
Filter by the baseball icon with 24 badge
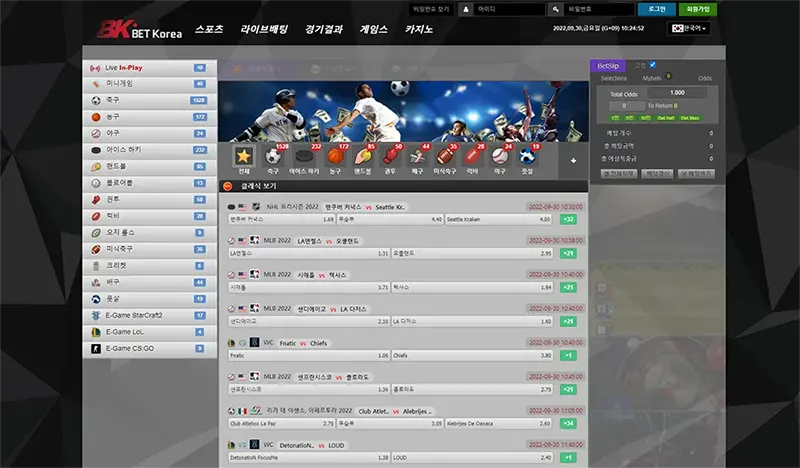tap(500, 156)
